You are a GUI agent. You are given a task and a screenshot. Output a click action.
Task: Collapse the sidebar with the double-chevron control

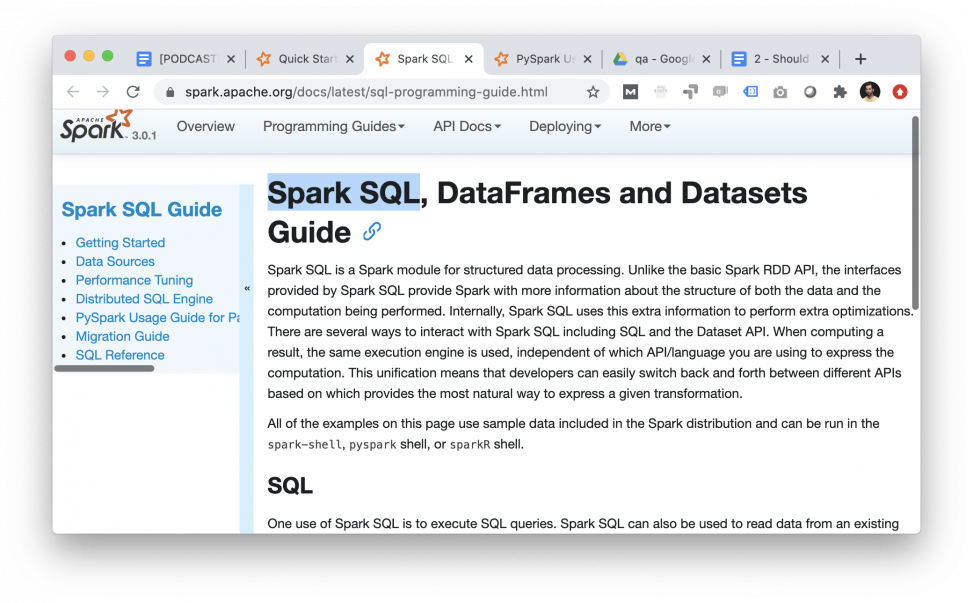tap(247, 287)
